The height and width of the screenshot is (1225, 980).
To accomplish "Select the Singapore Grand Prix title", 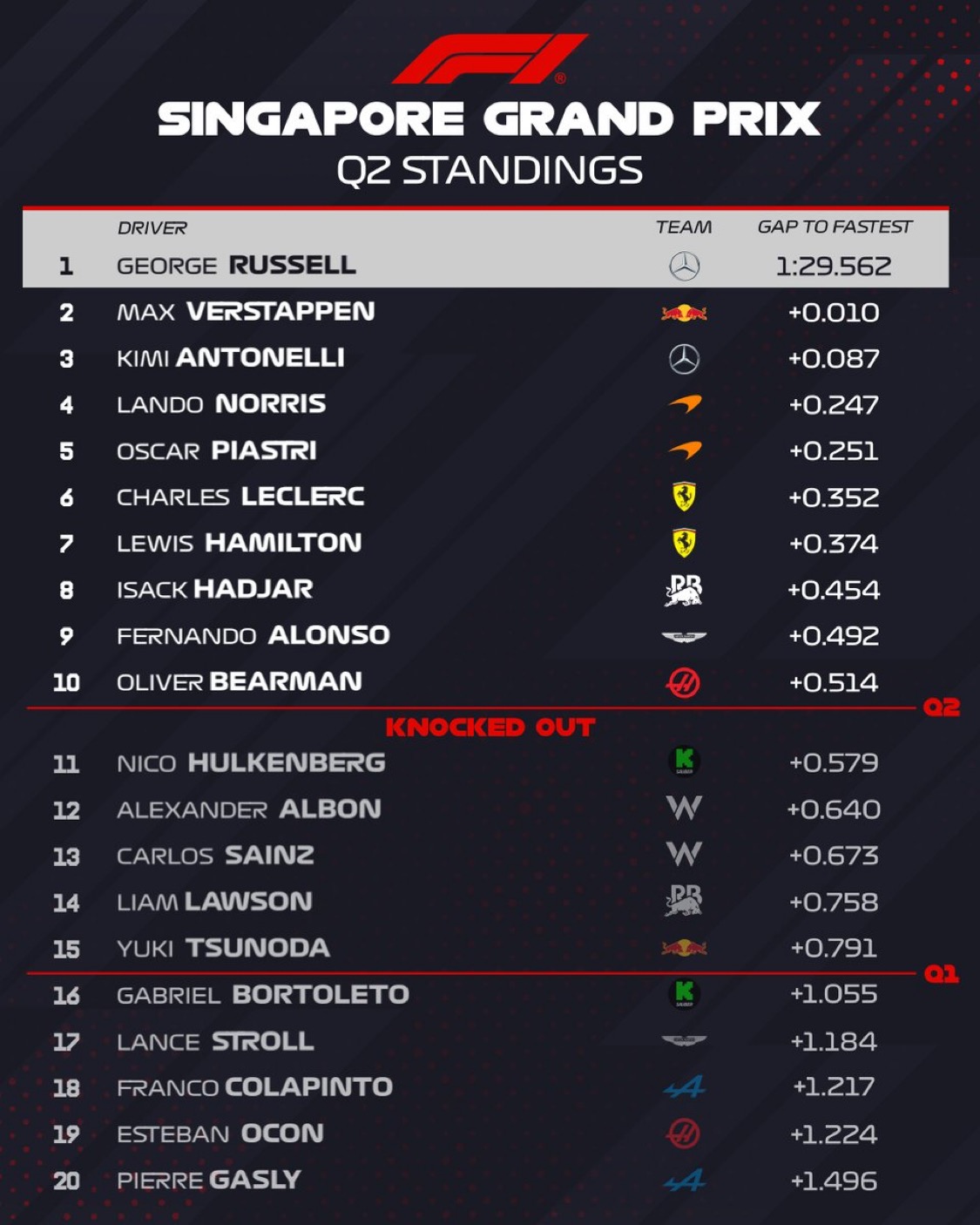I will (x=489, y=119).
